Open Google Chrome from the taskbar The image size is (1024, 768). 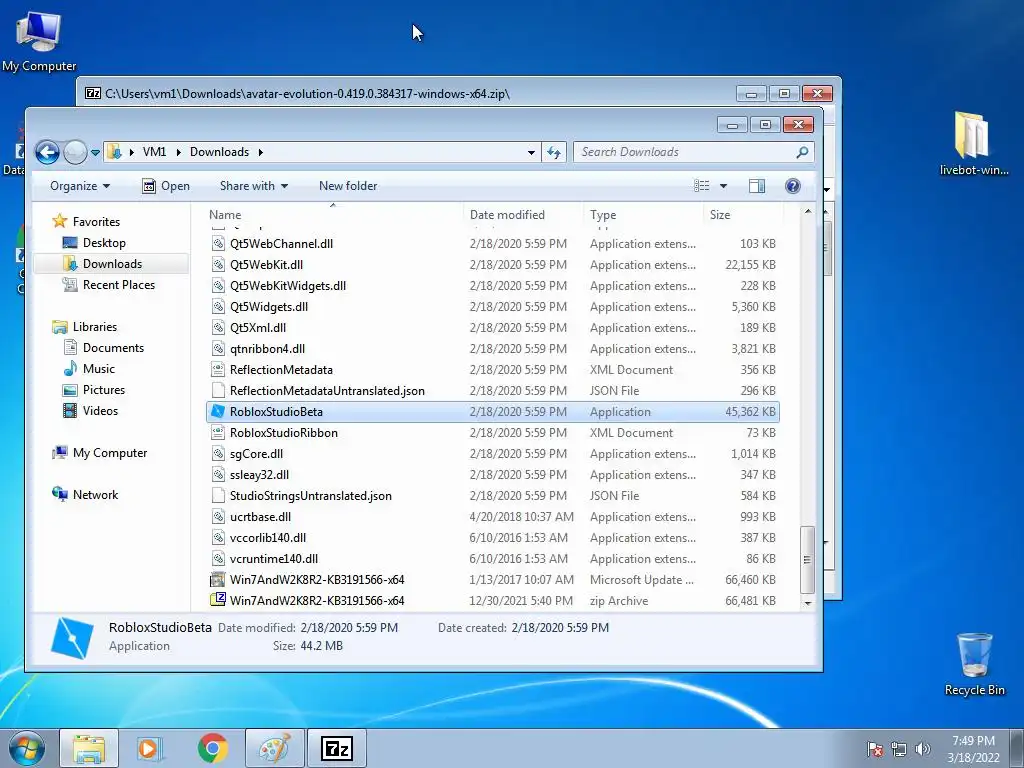click(213, 748)
